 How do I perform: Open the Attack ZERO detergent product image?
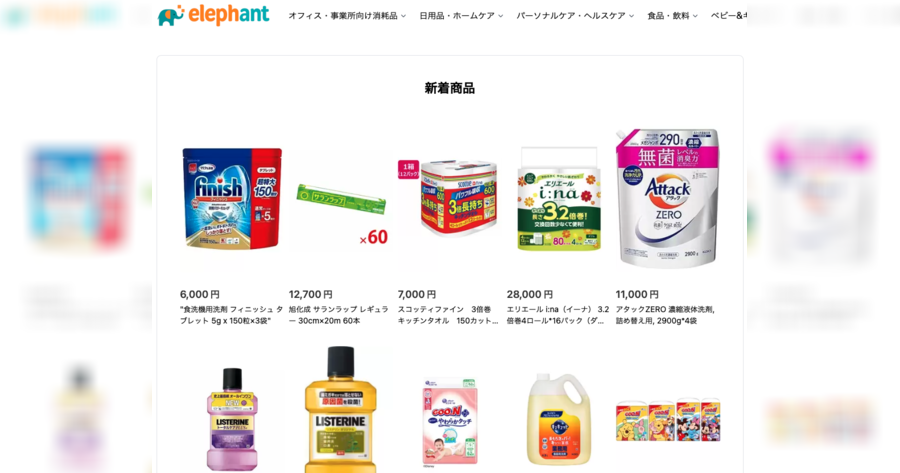point(668,198)
